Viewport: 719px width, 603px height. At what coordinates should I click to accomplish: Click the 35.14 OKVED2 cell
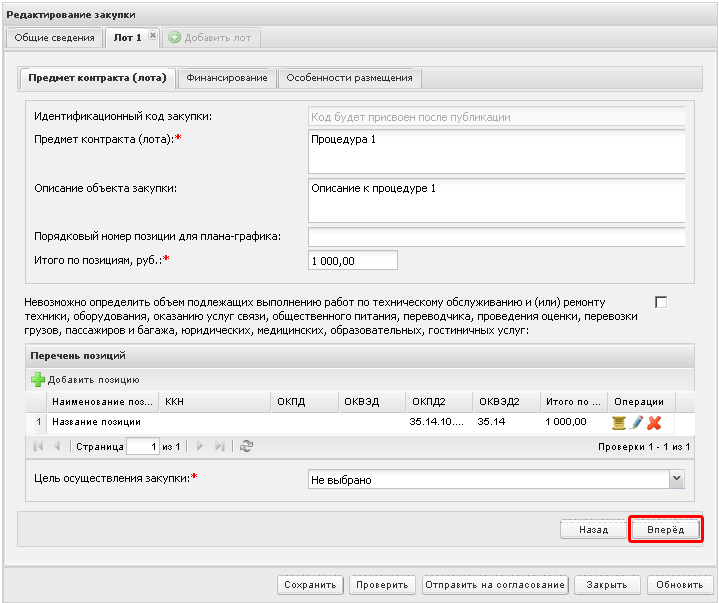tap(507, 422)
